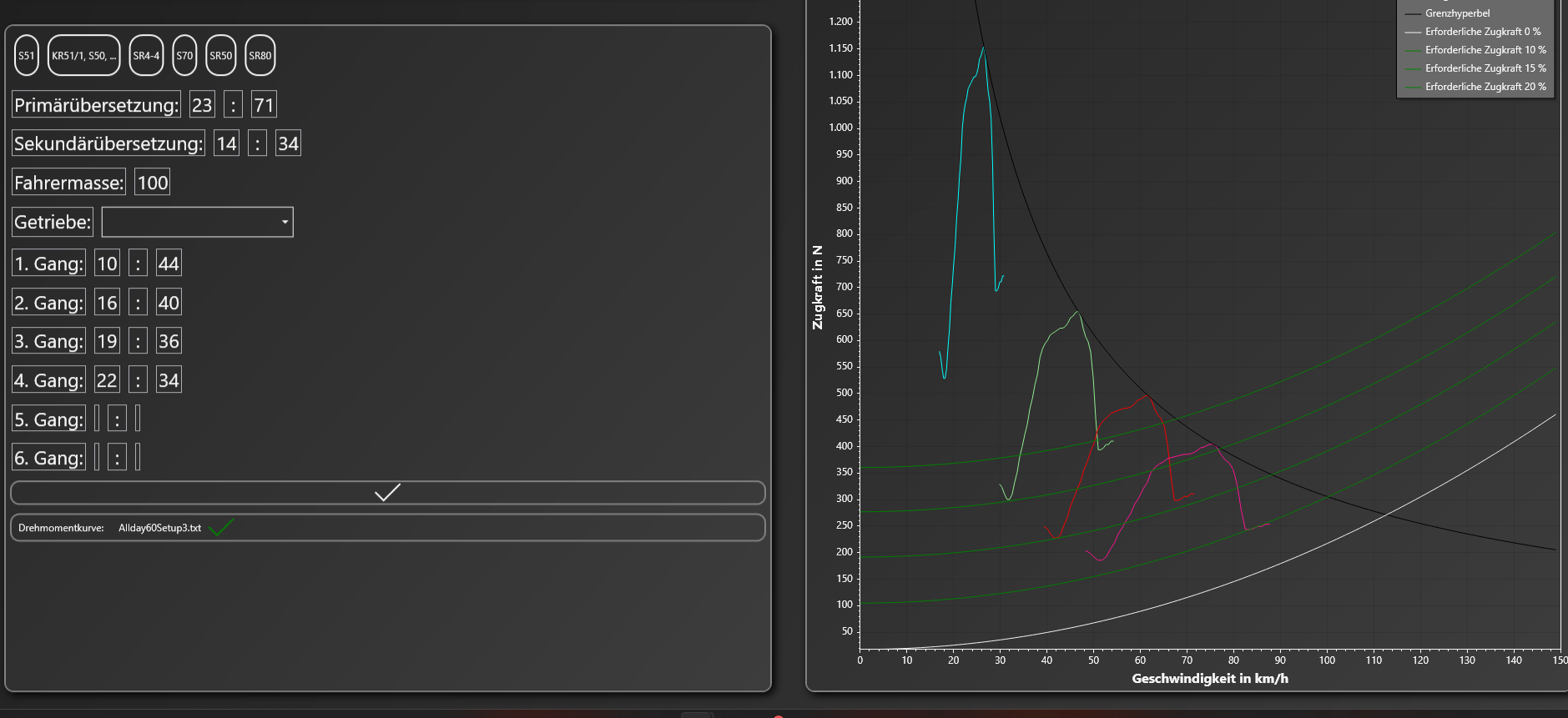
Task: Choose the SR80 model preset
Action: tap(260, 56)
